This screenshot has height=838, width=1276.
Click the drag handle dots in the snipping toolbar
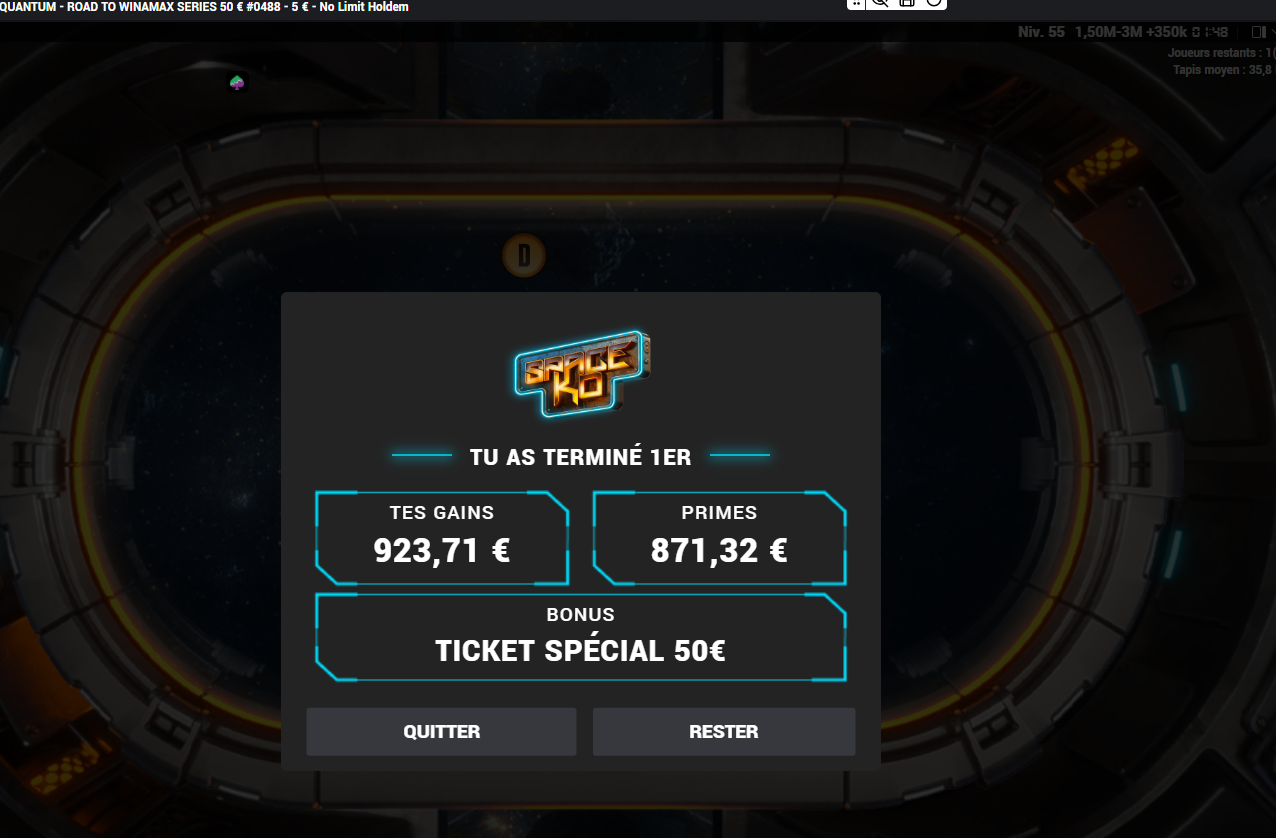(x=857, y=3)
